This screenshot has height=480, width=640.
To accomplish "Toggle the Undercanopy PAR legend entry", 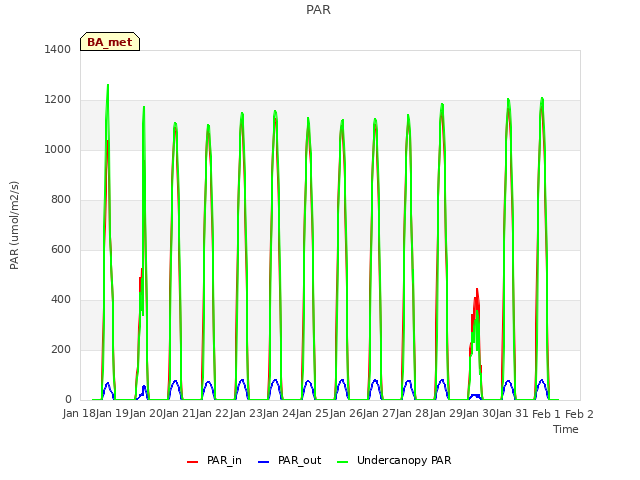I will click(x=394, y=460).
